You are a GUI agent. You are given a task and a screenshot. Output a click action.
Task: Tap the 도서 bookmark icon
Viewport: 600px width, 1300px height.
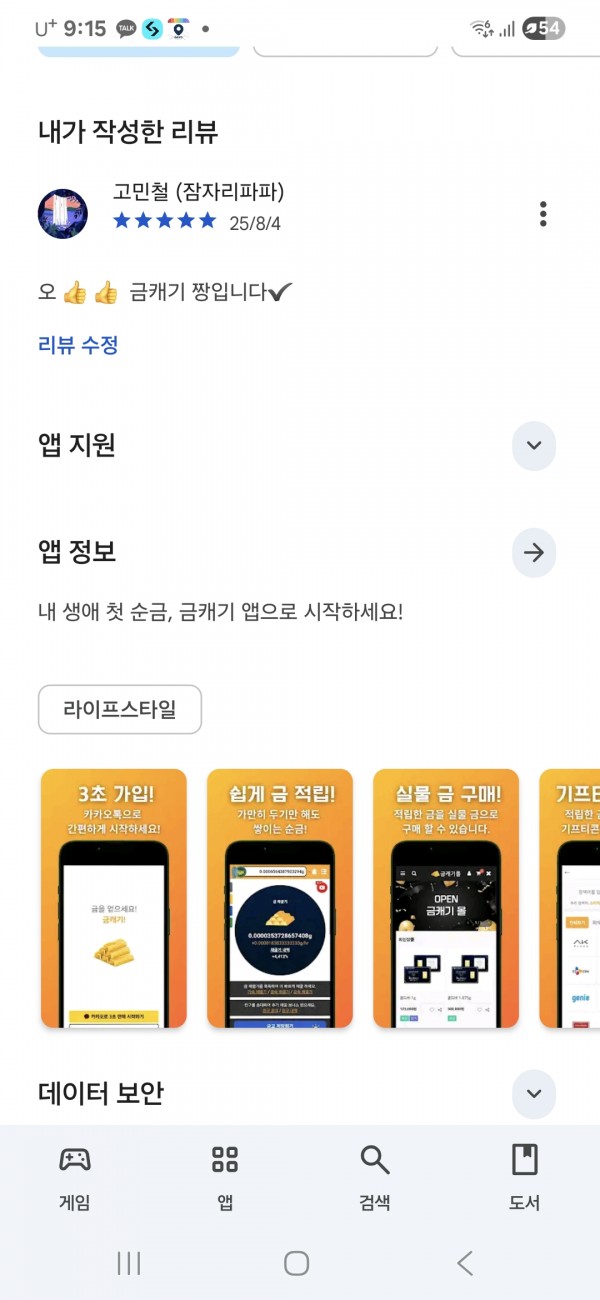(525, 1160)
